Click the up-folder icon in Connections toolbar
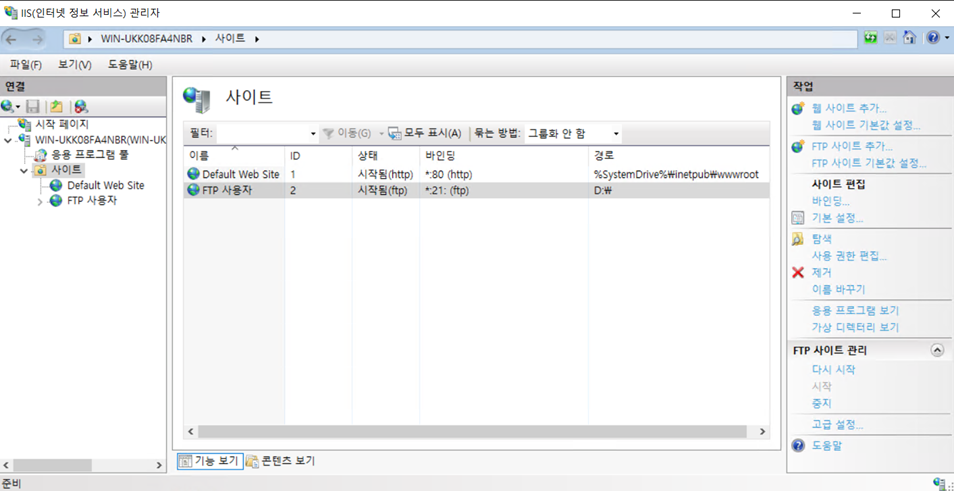954x491 pixels. tap(57, 107)
